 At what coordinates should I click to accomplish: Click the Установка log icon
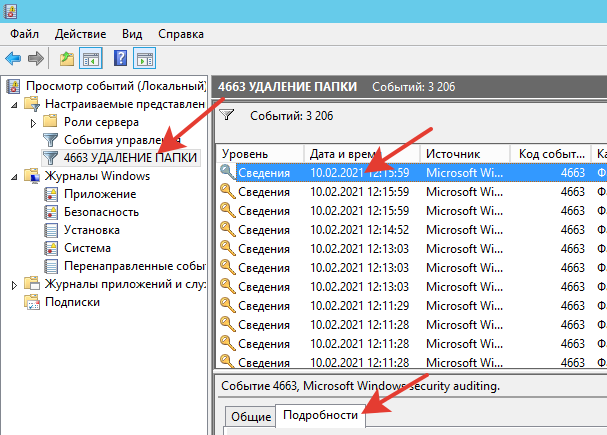click(51, 230)
